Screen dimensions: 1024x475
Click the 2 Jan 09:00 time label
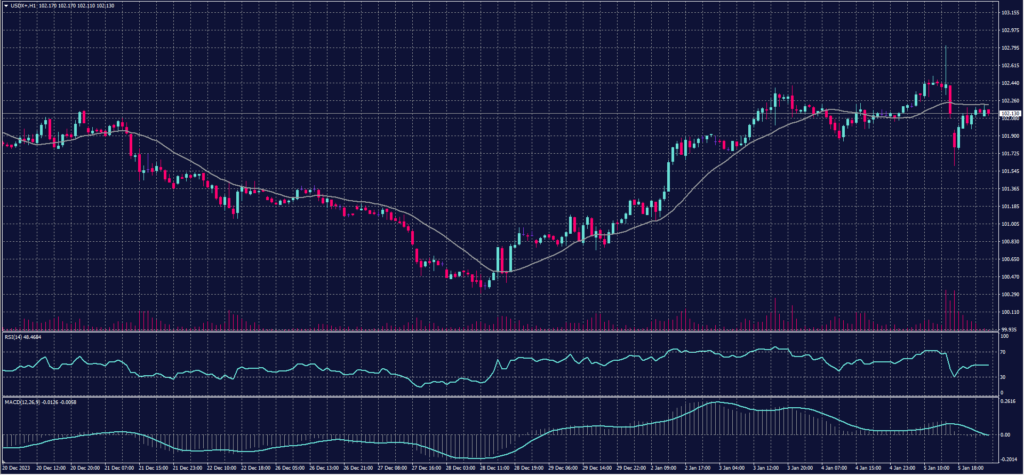[x=665, y=467]
